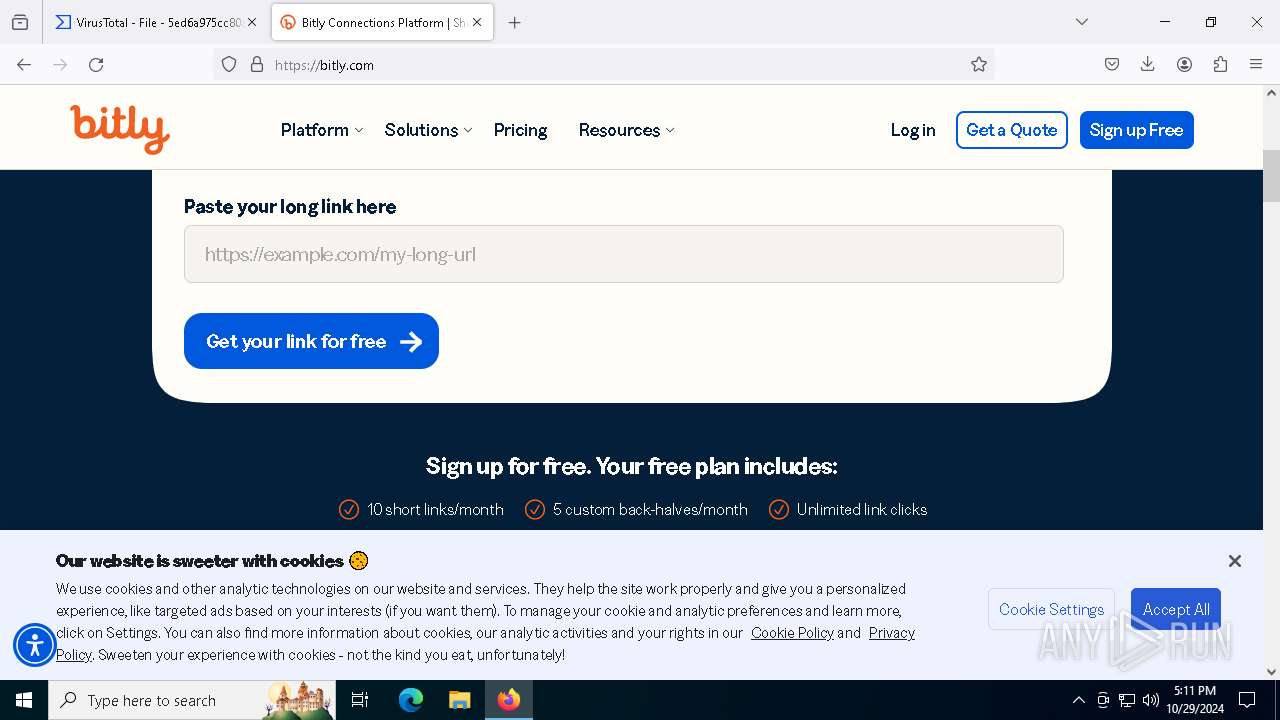Open the extensions puzzle icon
The height and width of the screenshot is (720, 1280).
(1220, 64)
